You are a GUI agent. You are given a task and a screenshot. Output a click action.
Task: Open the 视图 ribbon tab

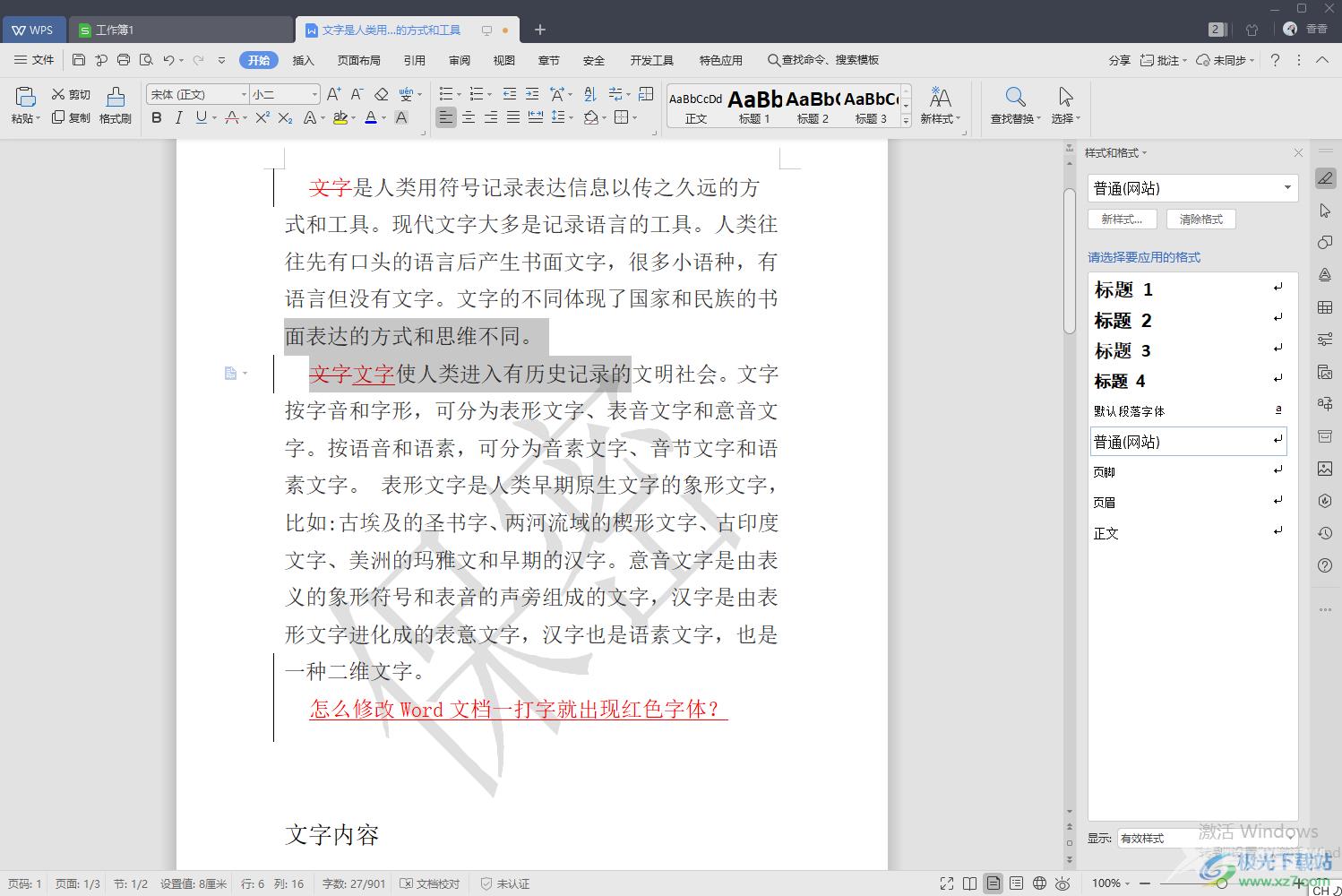pyautogui.click(x=504, y=60)
